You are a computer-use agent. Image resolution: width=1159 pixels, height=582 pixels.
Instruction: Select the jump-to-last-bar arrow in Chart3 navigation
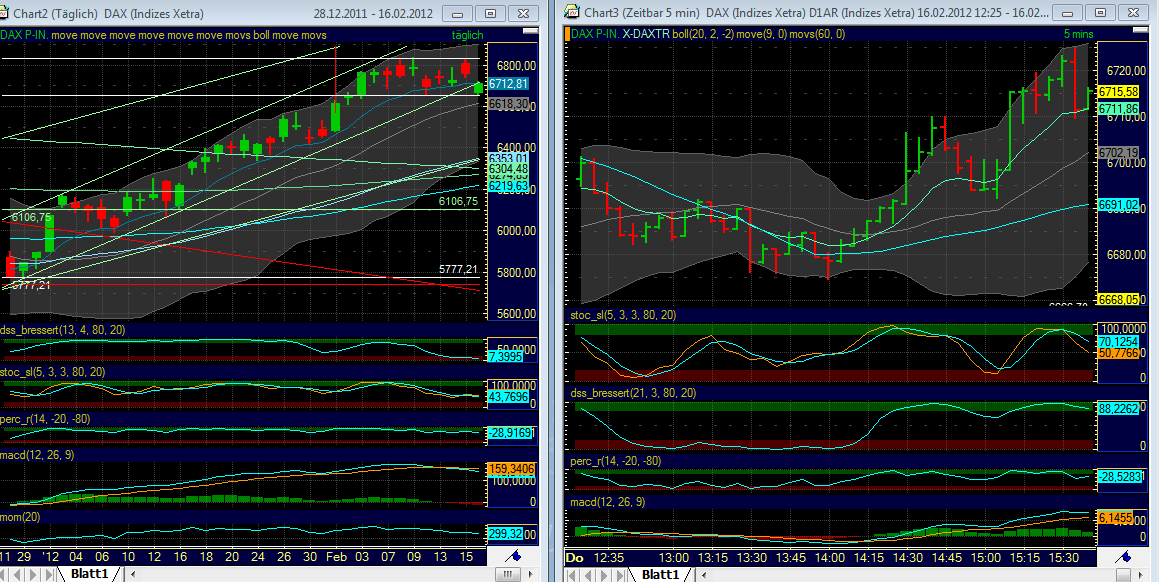click(619, 575)
